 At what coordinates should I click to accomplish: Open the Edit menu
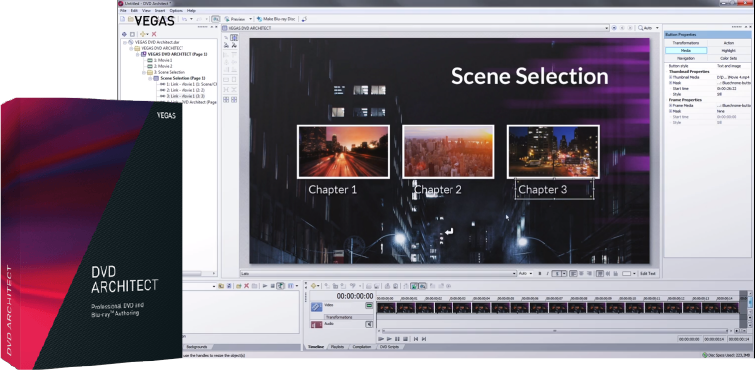[134, 11]
